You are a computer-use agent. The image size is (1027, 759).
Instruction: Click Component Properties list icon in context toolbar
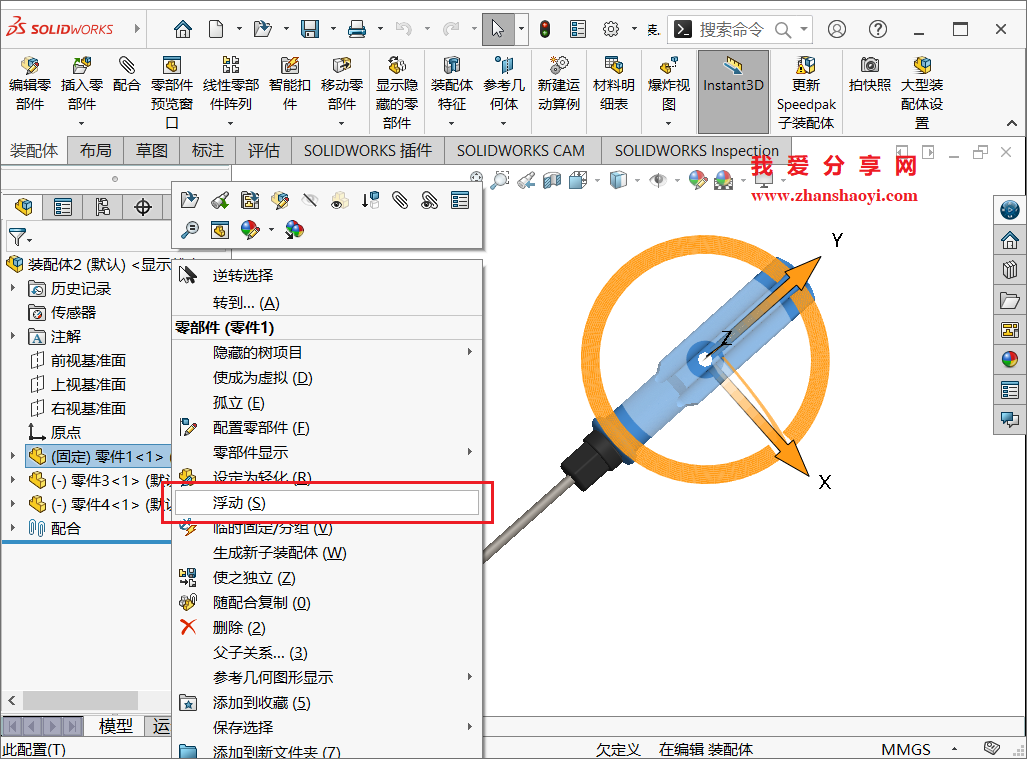[460, 200]
